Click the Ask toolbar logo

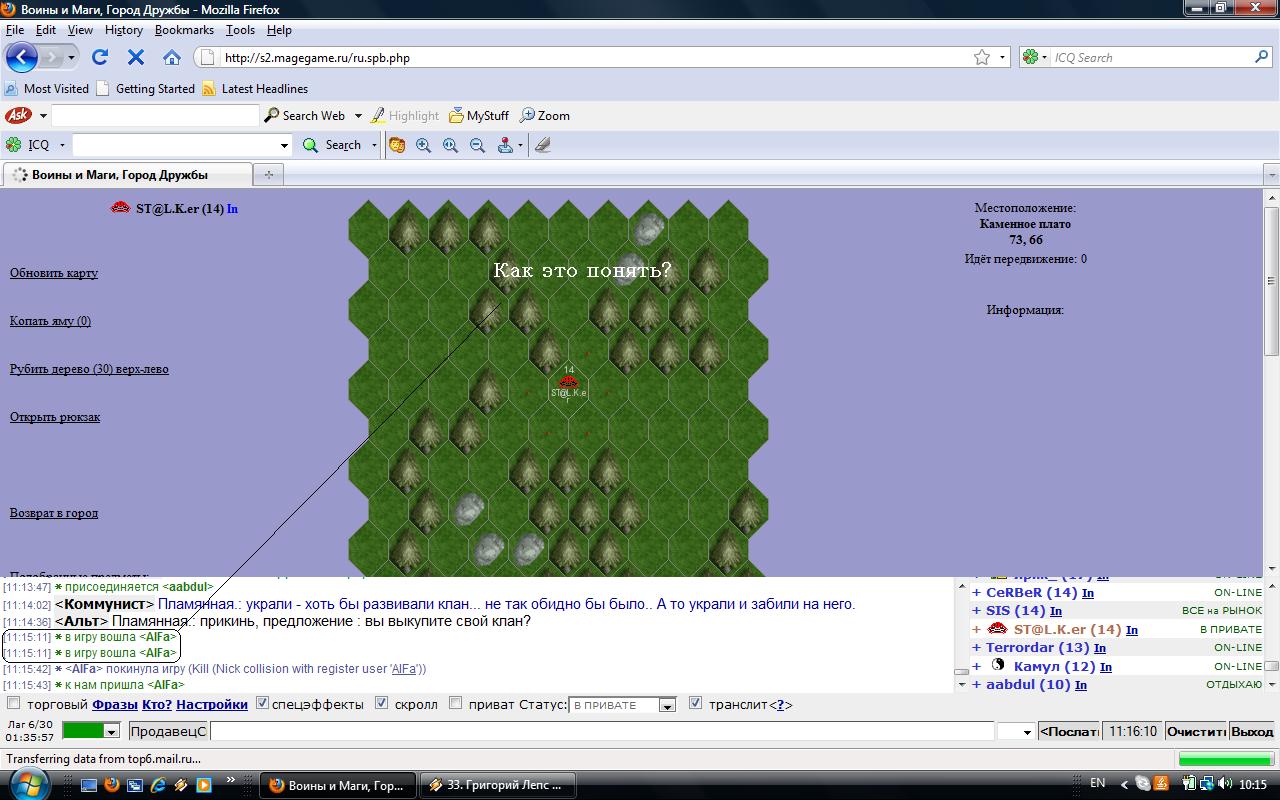pyautogui.click(x=18, y=115)
